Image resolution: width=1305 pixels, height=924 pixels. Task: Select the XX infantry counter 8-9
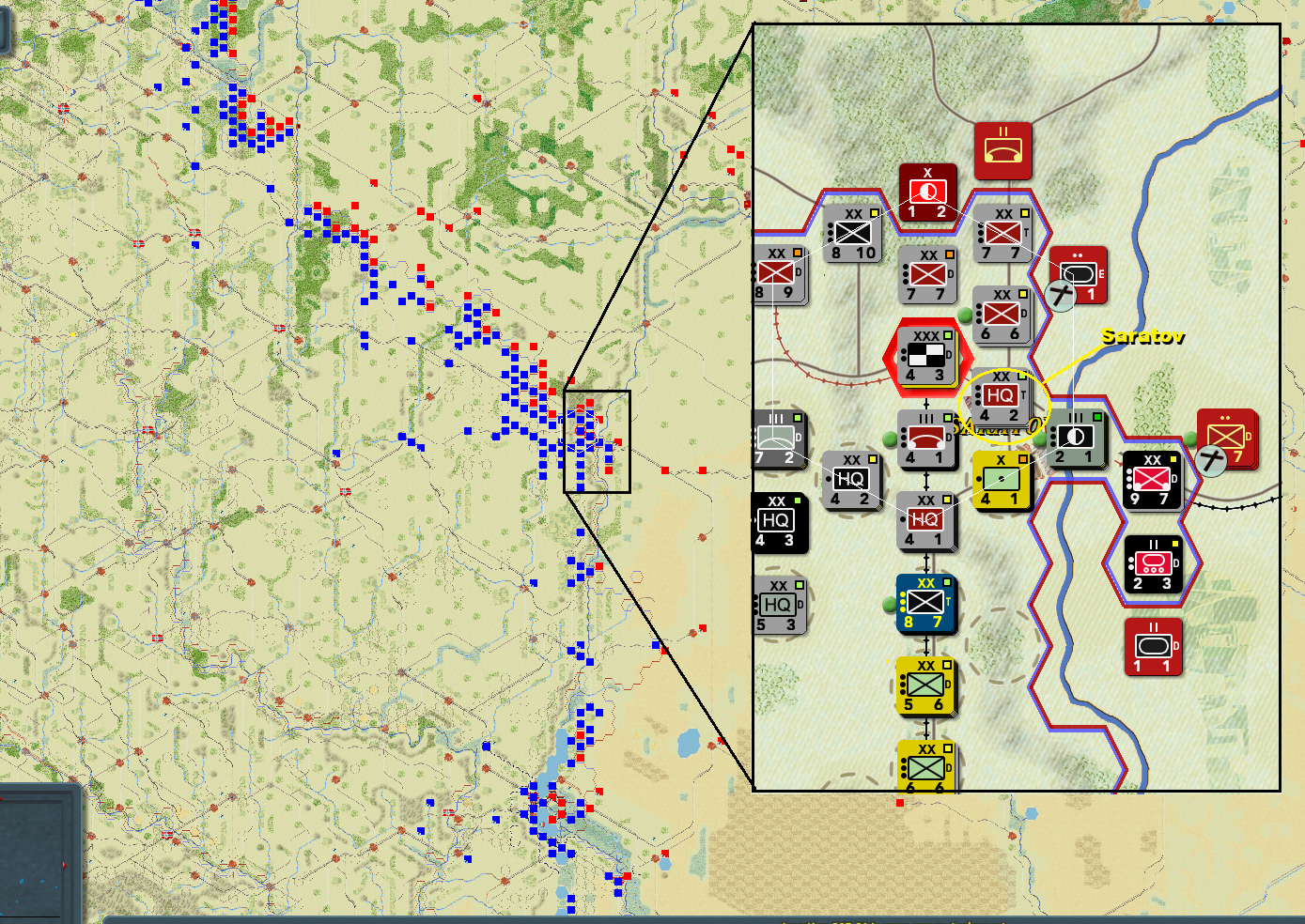tap(780, 274)
